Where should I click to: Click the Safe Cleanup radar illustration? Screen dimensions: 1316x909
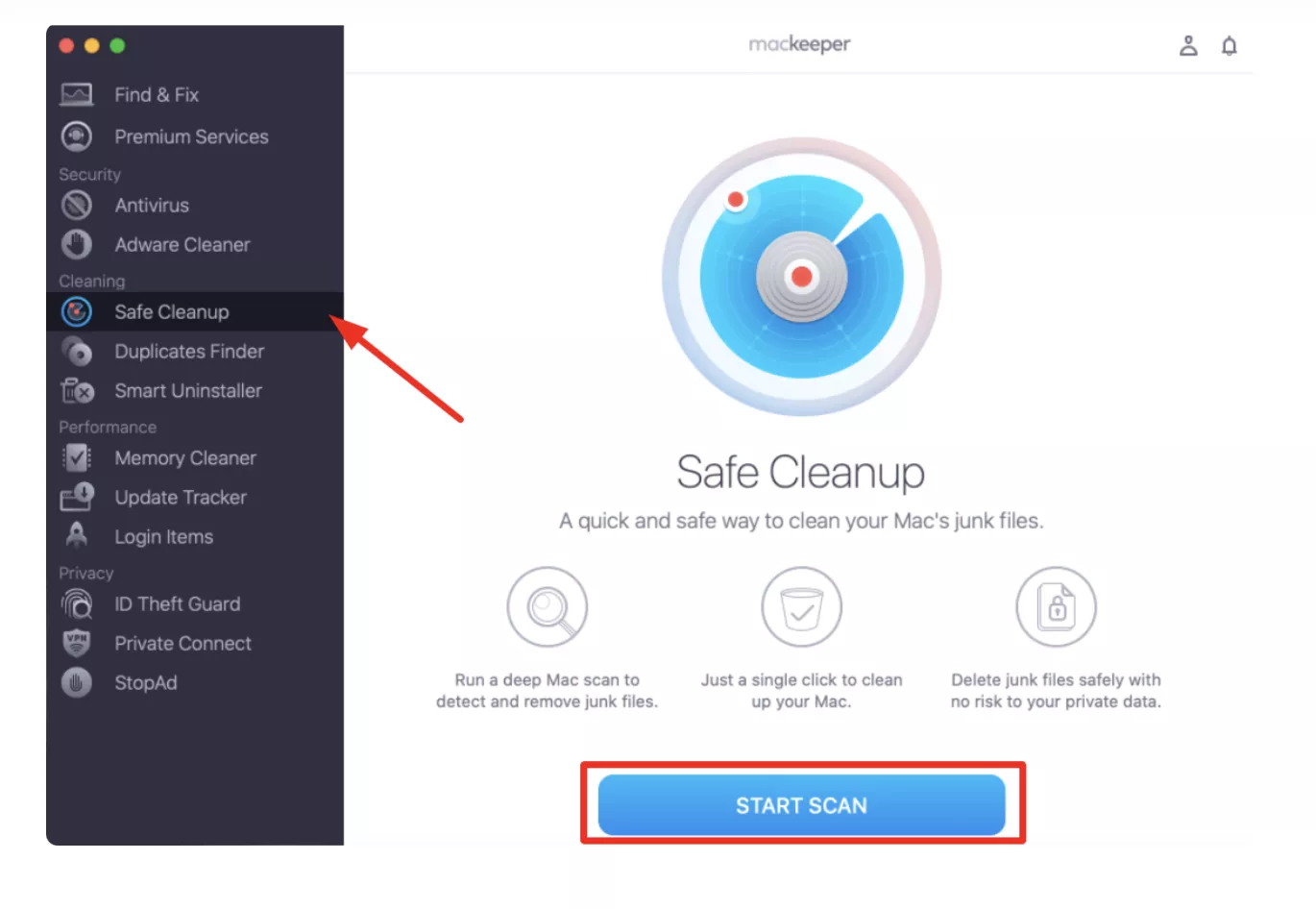click(x=801, y=277)
